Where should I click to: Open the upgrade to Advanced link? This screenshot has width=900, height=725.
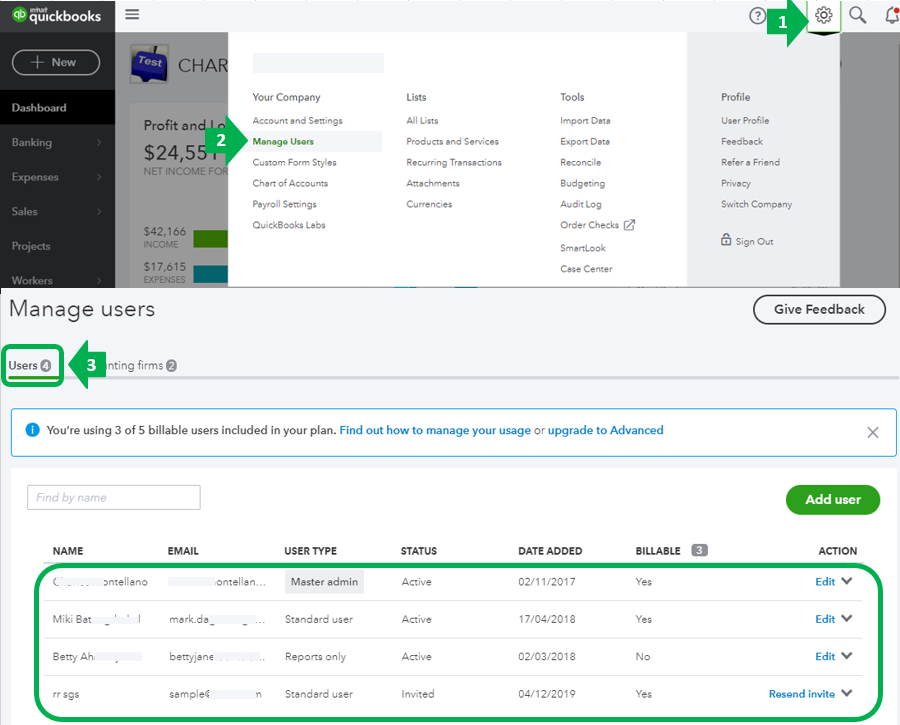pyautogui.click(x=605, y=430)
